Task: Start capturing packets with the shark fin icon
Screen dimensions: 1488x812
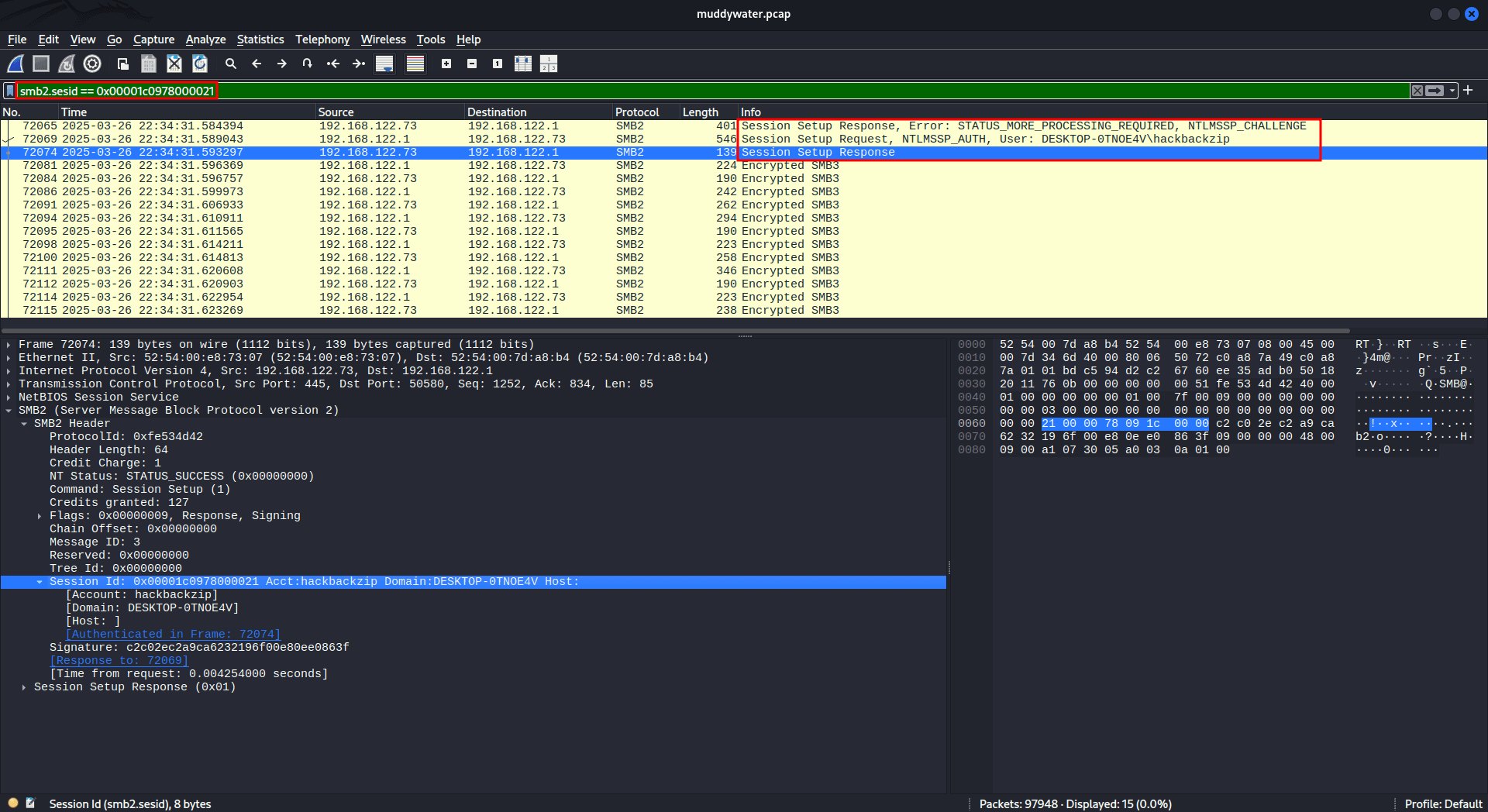Action: click(x=15, y=64)
